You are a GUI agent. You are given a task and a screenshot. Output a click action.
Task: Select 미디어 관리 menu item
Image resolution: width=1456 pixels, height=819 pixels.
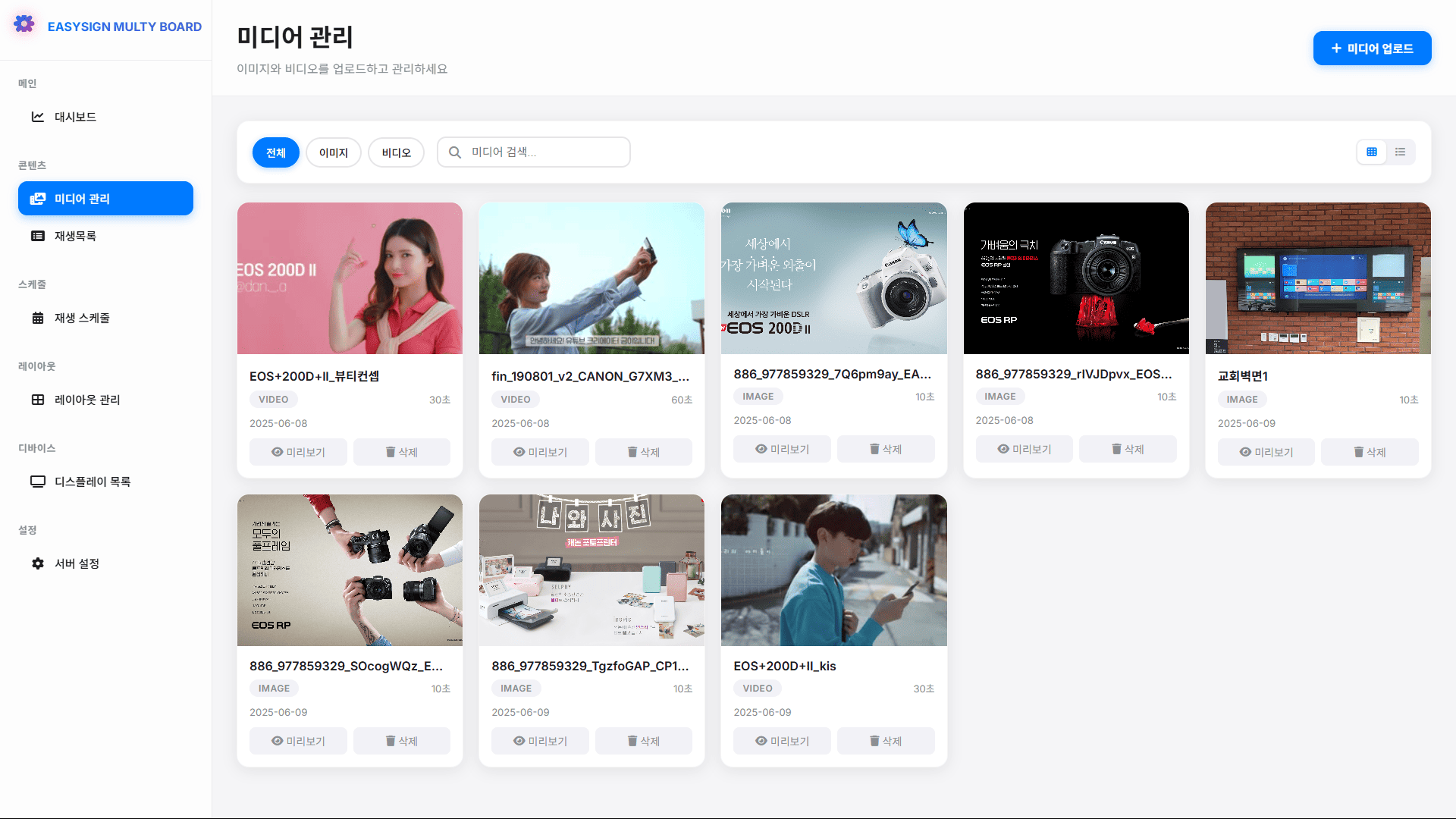tap(105, 199)
